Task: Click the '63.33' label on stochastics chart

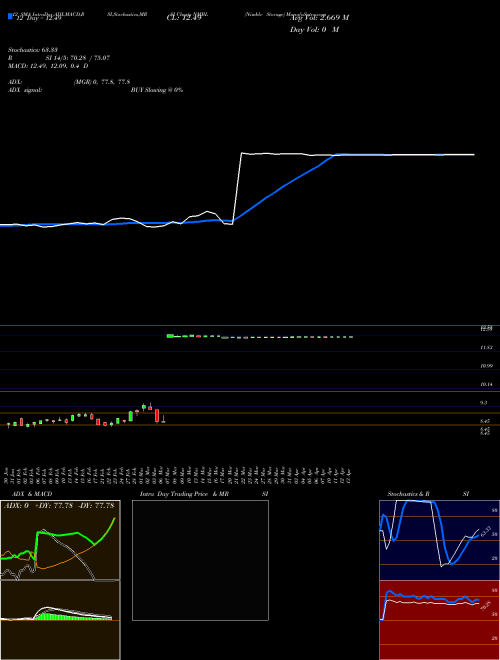Action: 485,530
